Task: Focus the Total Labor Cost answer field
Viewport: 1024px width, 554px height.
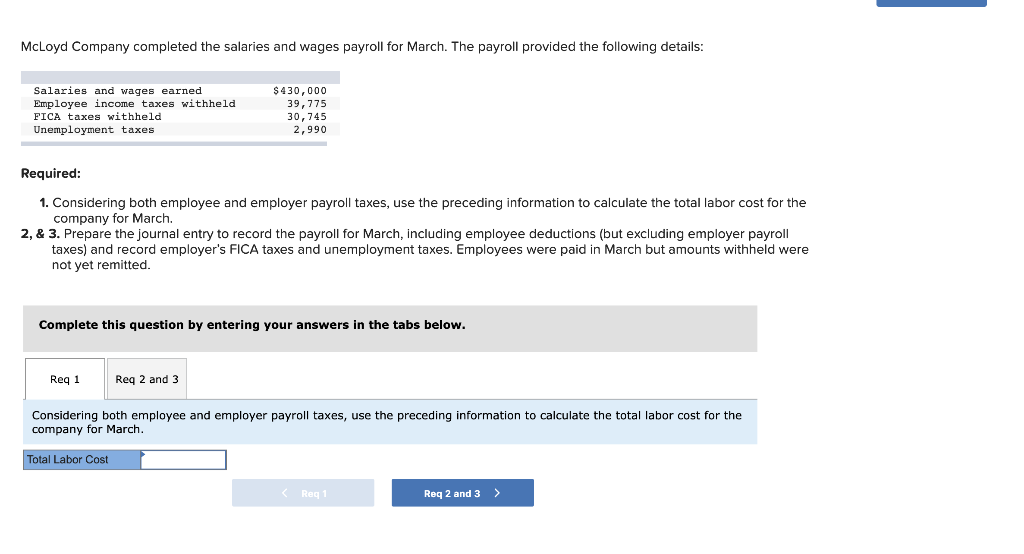Action: 184,459
